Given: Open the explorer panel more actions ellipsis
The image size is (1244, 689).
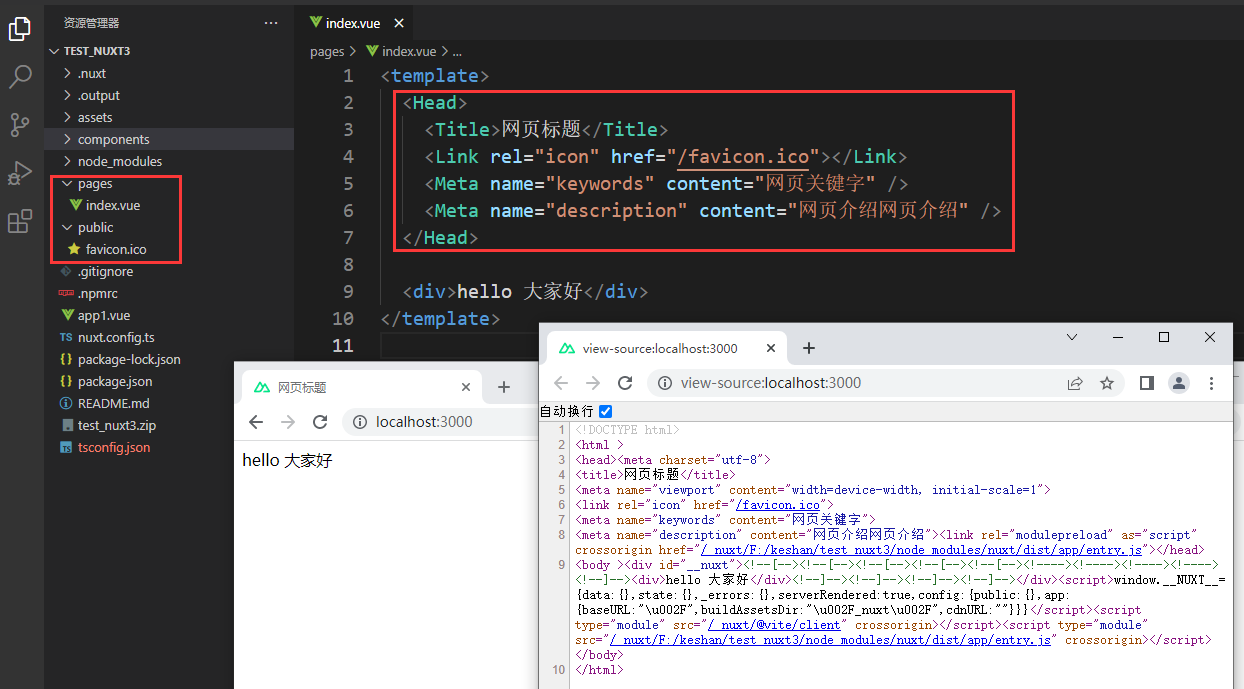Looking at the screenshot, I should point(271,22).
